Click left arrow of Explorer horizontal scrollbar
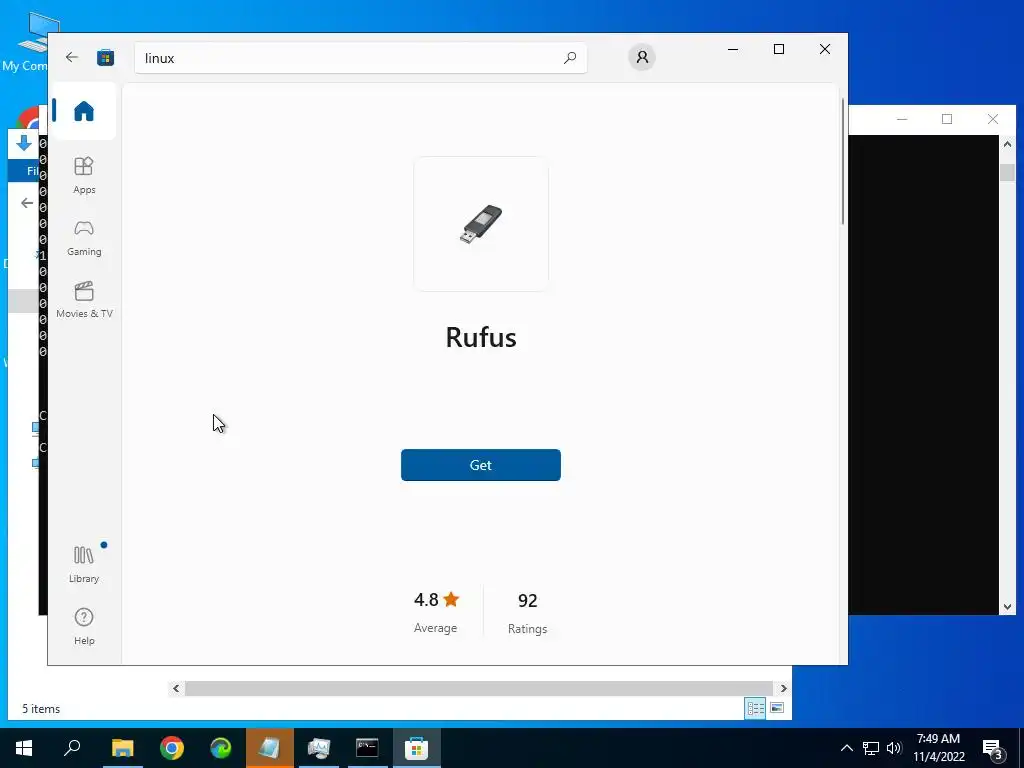This screenshot has height=768, width=1024. point(176,688)
